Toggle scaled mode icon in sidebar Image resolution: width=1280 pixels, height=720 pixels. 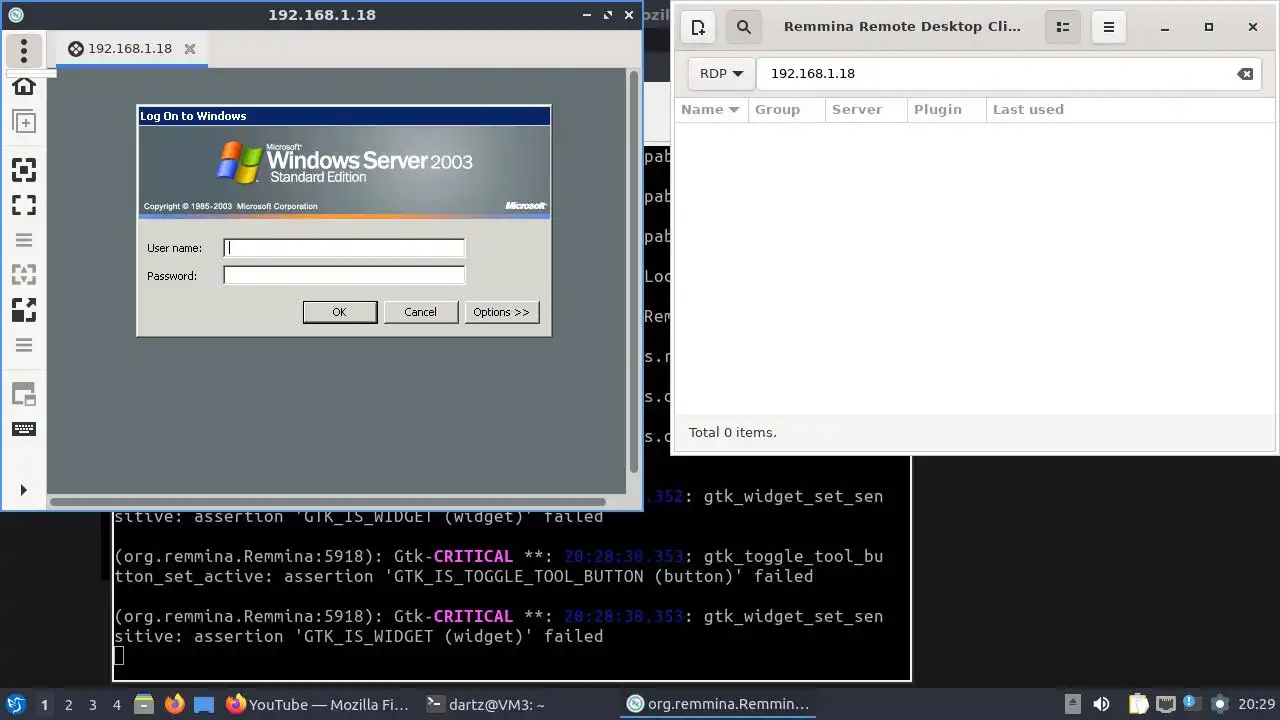pyautogui.click(x=24, y=310)
